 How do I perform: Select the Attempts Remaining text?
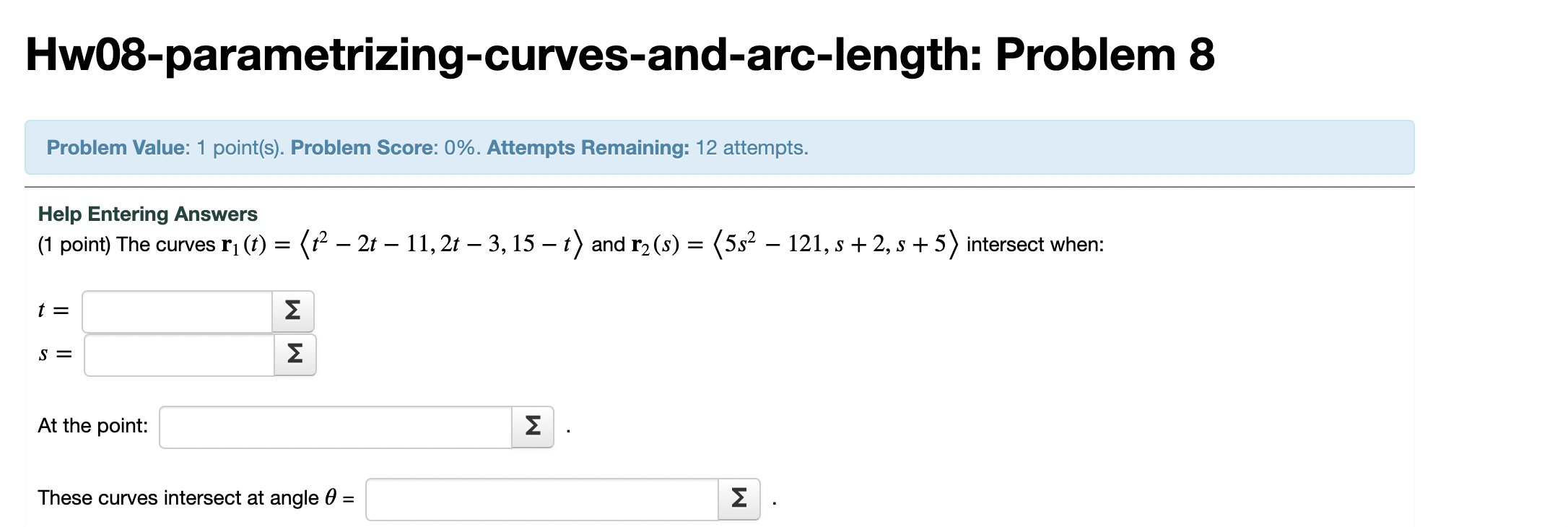tap(586, 147)
